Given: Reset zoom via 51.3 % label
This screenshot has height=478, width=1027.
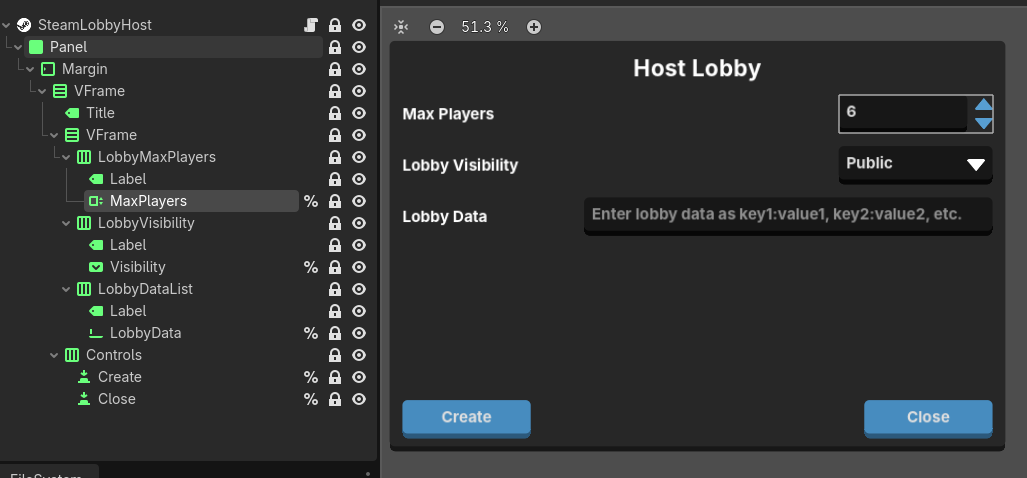Looking at the screenshot, I should [x=485, y=27].
